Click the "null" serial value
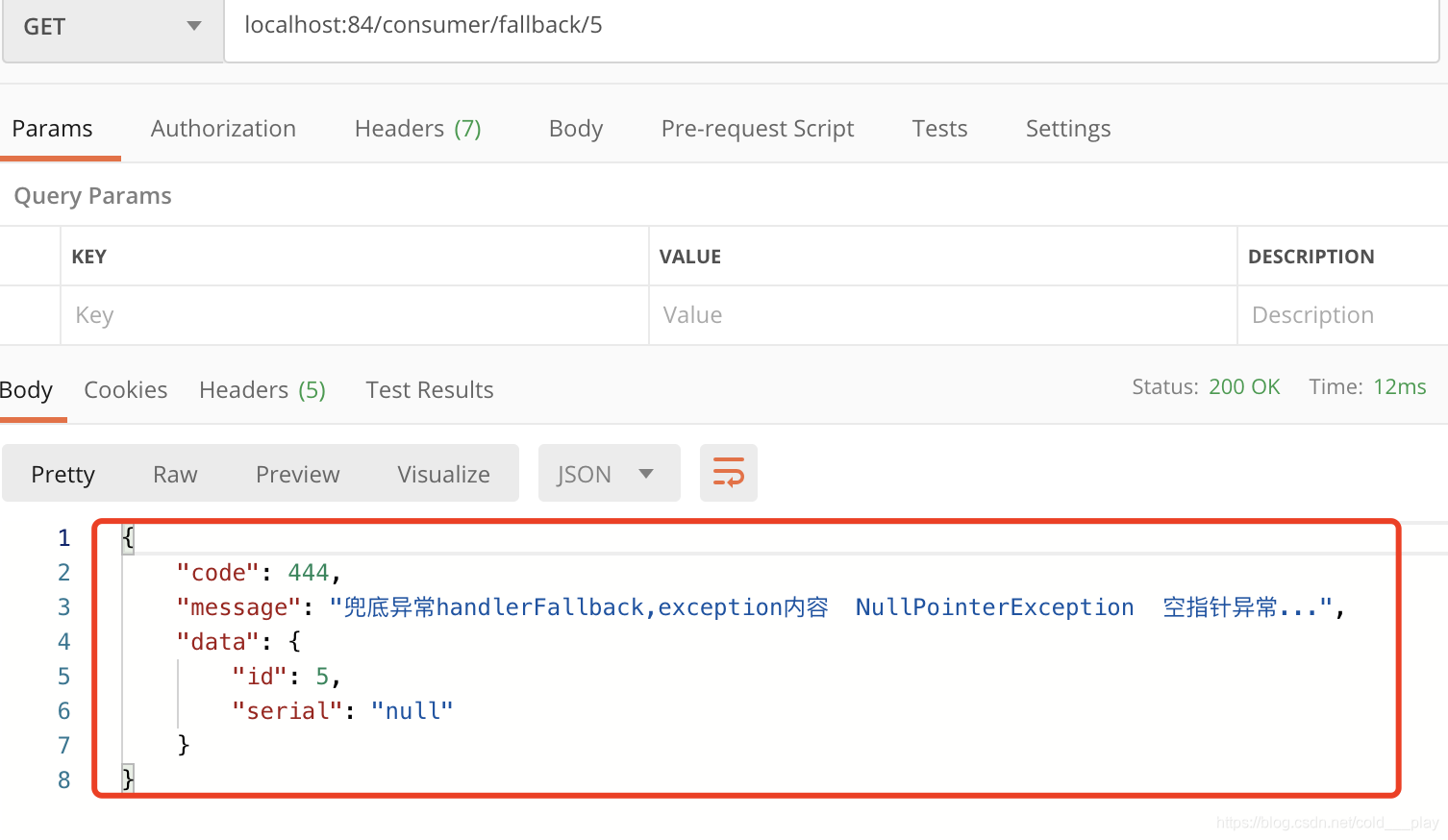The width and height of the screenshot is (1448, 840). (x=412, y=711)
